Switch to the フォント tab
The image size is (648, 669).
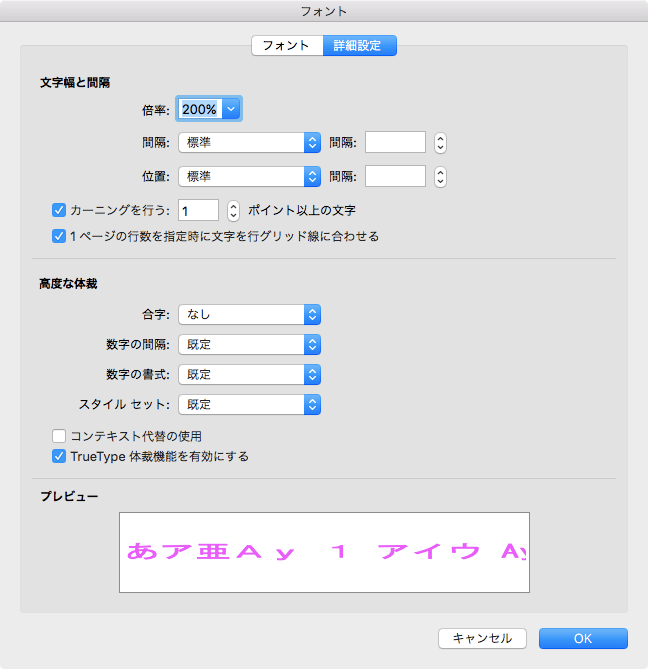pyautogui.click(x=286, y=46)
